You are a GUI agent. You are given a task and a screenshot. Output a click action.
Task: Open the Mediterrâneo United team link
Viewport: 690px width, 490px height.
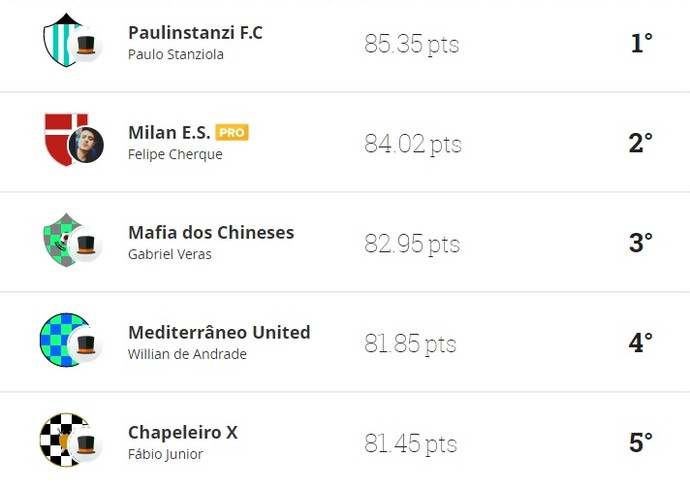[219, 332]
